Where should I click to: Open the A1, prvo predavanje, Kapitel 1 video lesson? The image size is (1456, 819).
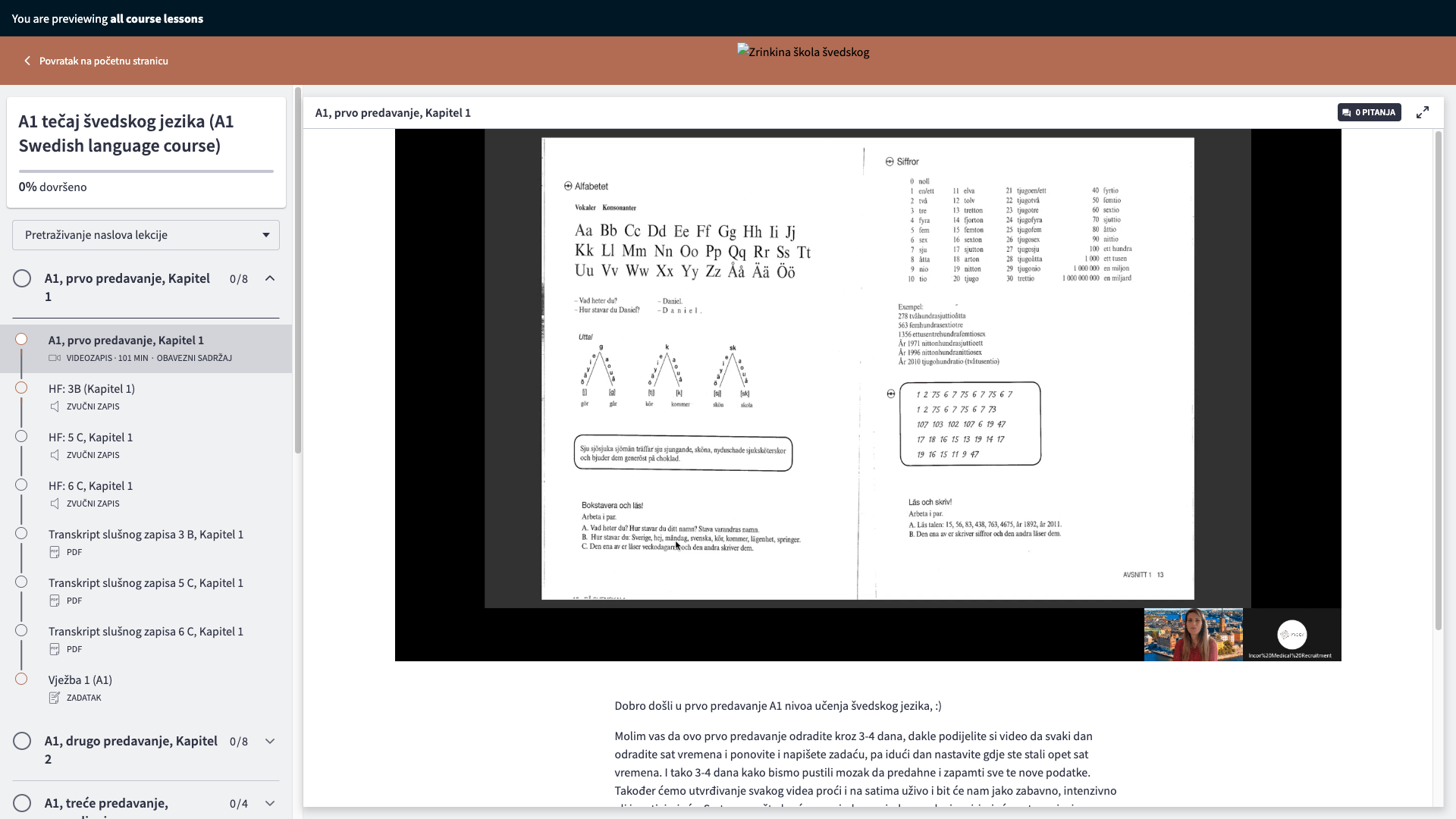click(146, 349)
